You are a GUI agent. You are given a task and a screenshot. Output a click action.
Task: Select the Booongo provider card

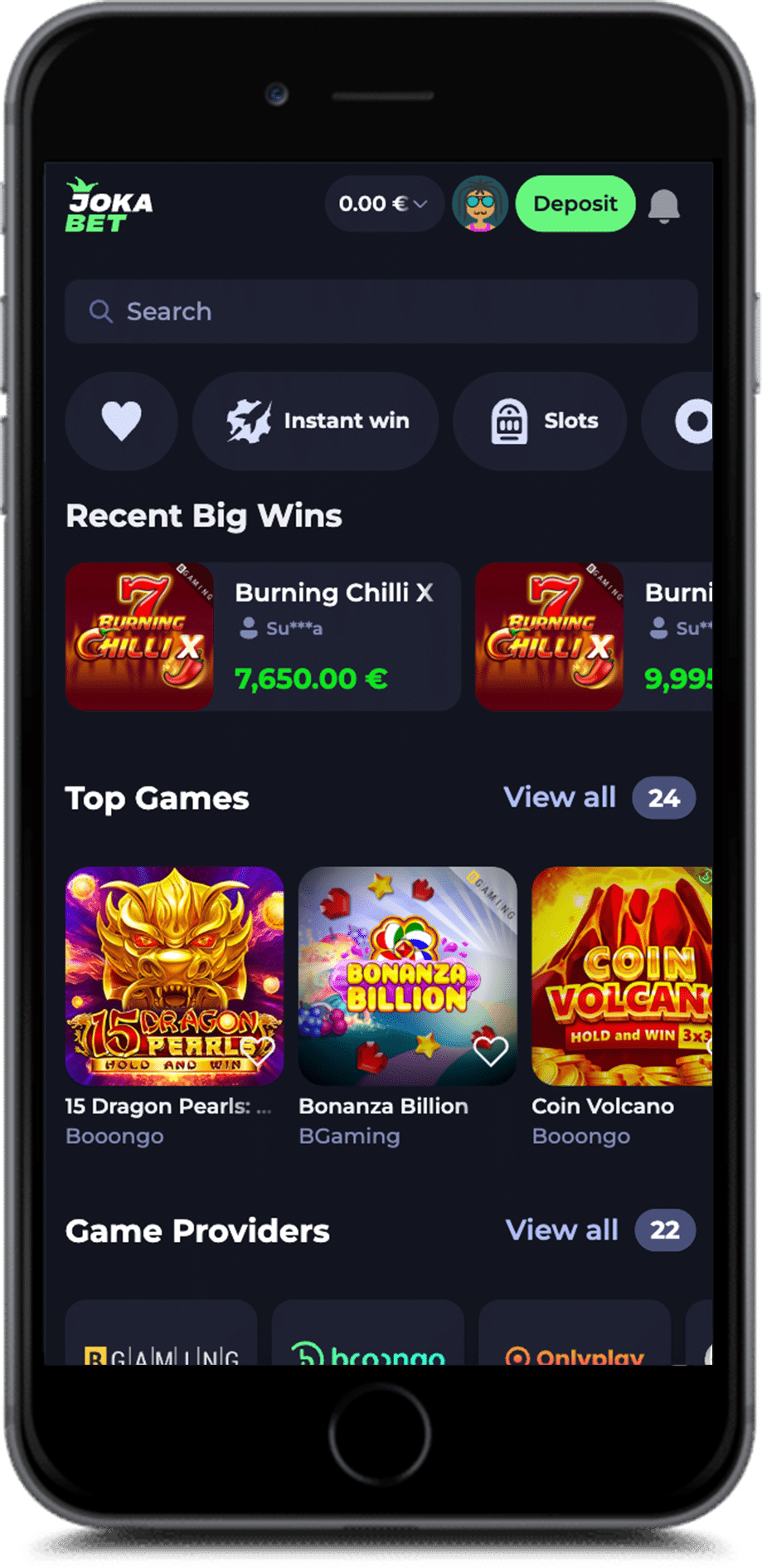(368, 1332)
